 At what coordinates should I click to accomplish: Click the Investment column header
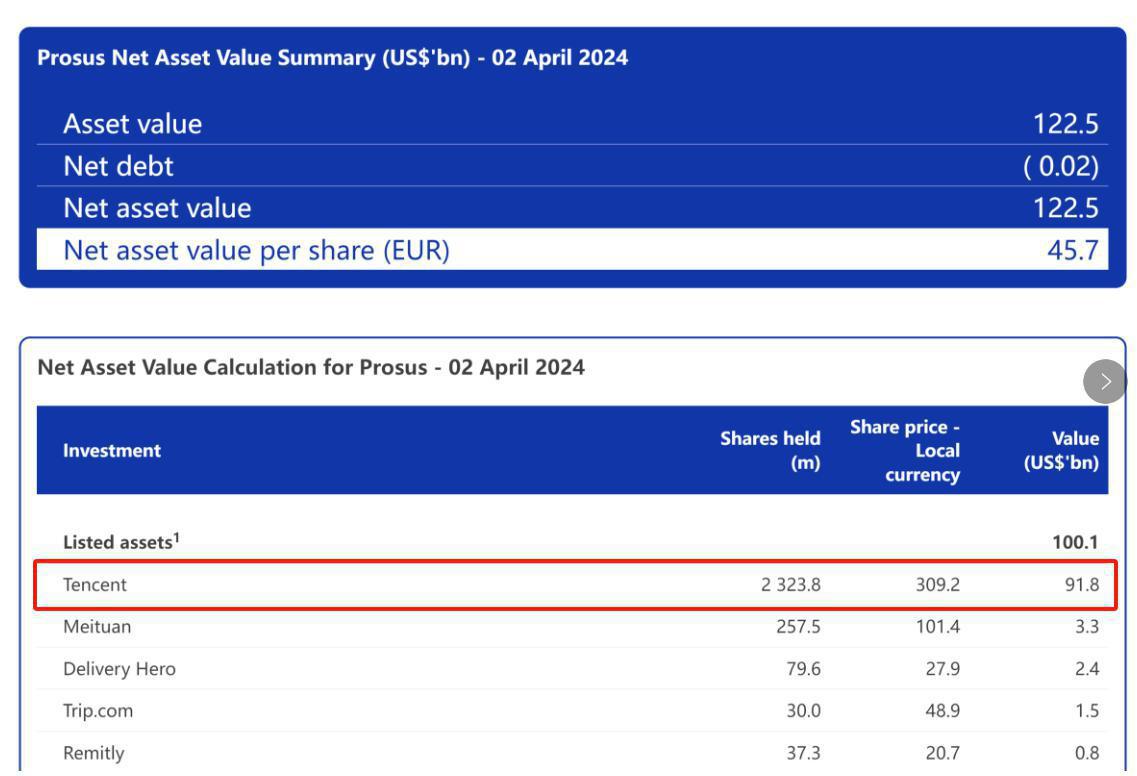pyautogui.click(x=112, y=450)
